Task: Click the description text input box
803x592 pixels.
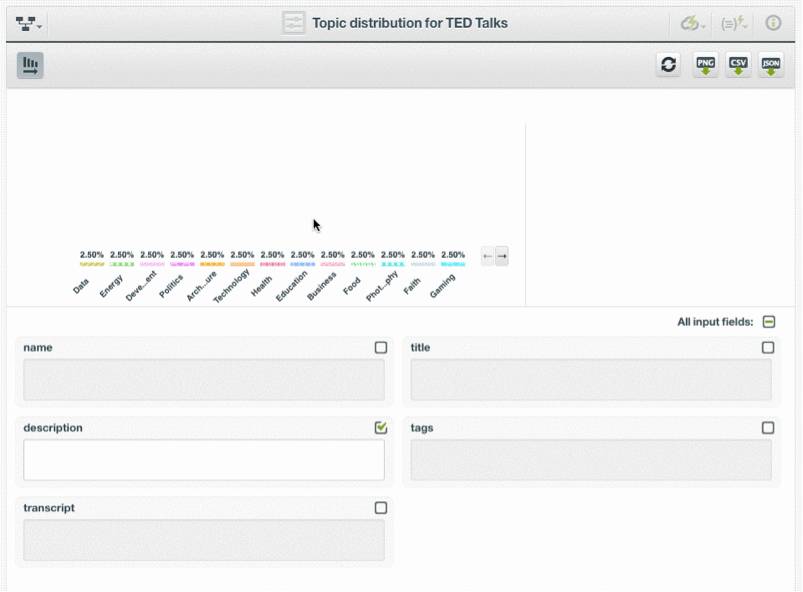Action: (x=204, y=460)
